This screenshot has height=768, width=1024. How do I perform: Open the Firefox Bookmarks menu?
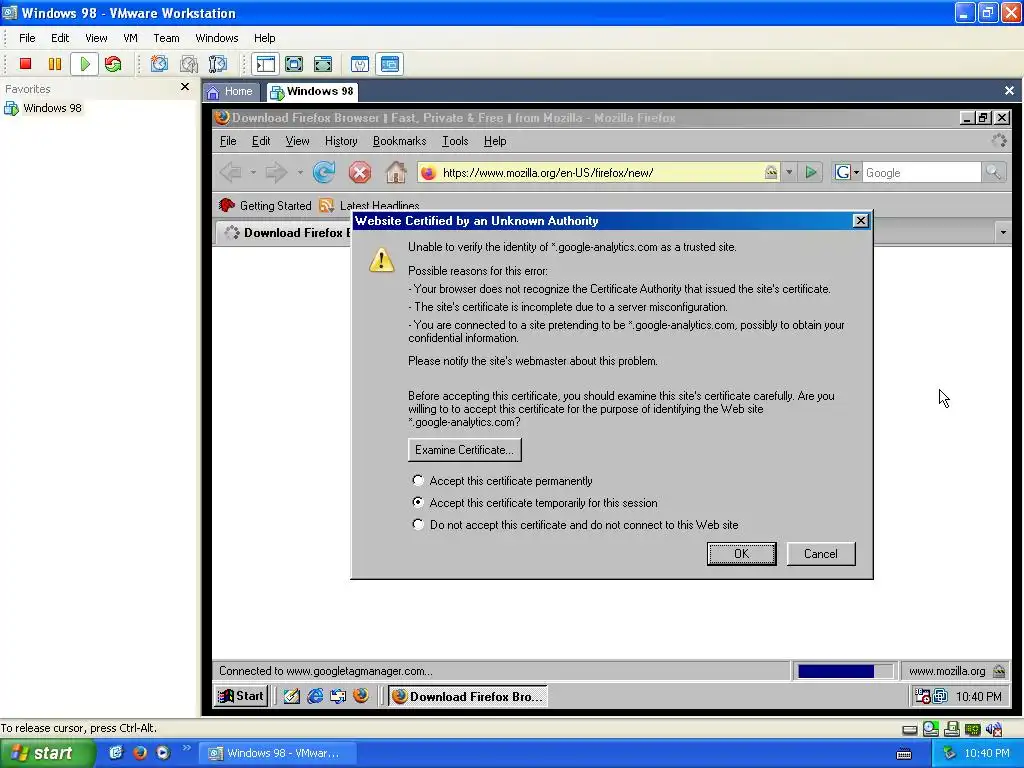(x=399, y=141)
